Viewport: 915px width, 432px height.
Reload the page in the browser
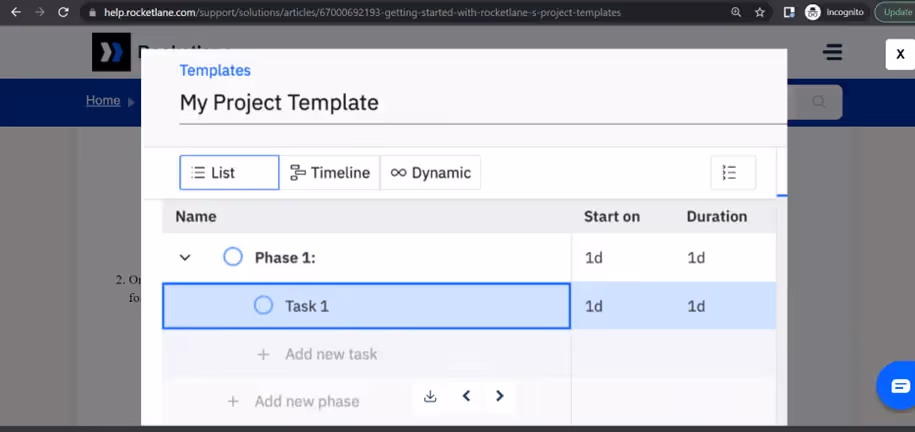pyautogui.click(x=64, y=12)
